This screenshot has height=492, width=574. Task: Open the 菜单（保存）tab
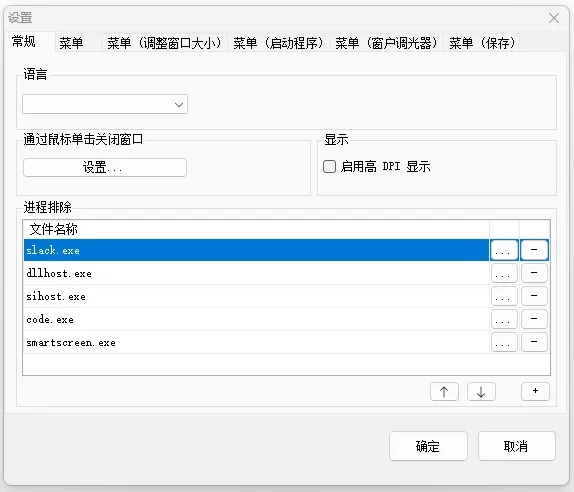pos(482,43)
